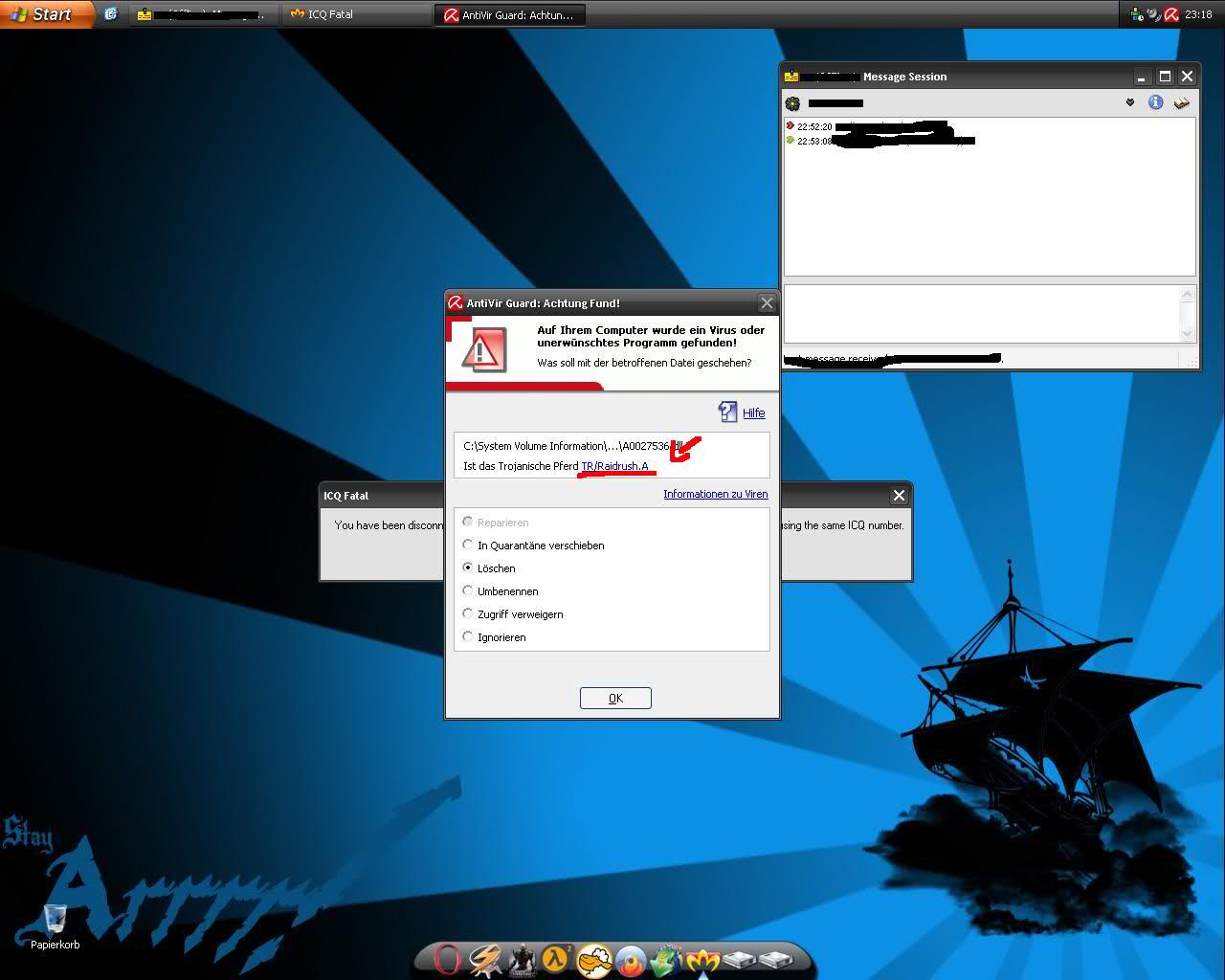Image resolution: width=1225 pixels, height=980 pixels.
Task: Click the incoming message arrow at 22:52:20
Action: [791, 125]
